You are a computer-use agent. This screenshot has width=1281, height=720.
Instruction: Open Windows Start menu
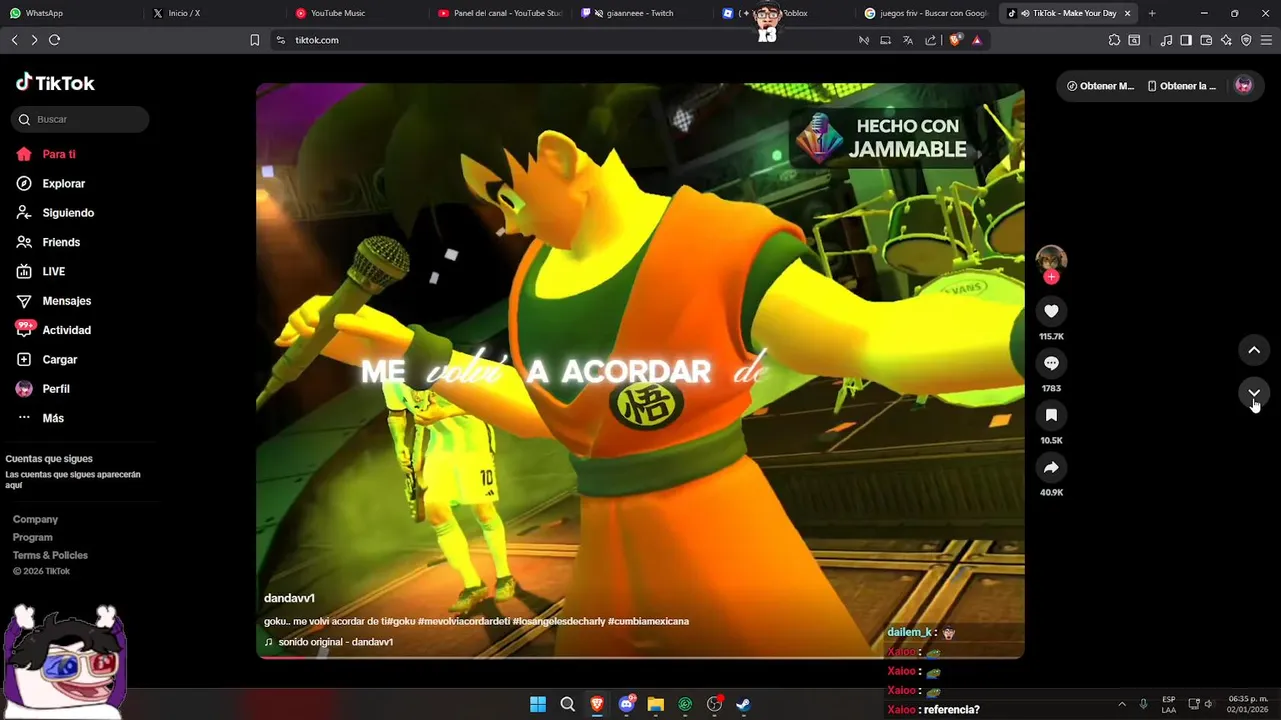538,704
